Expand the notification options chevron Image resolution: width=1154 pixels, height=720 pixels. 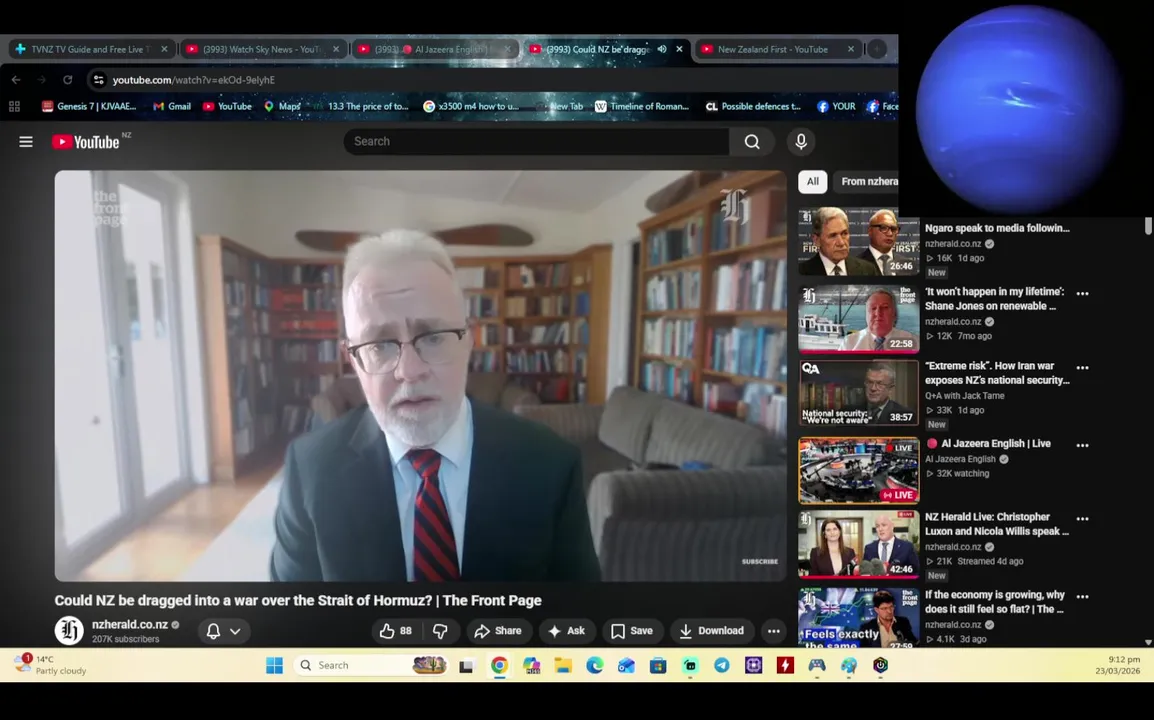(x=235, y=631)
